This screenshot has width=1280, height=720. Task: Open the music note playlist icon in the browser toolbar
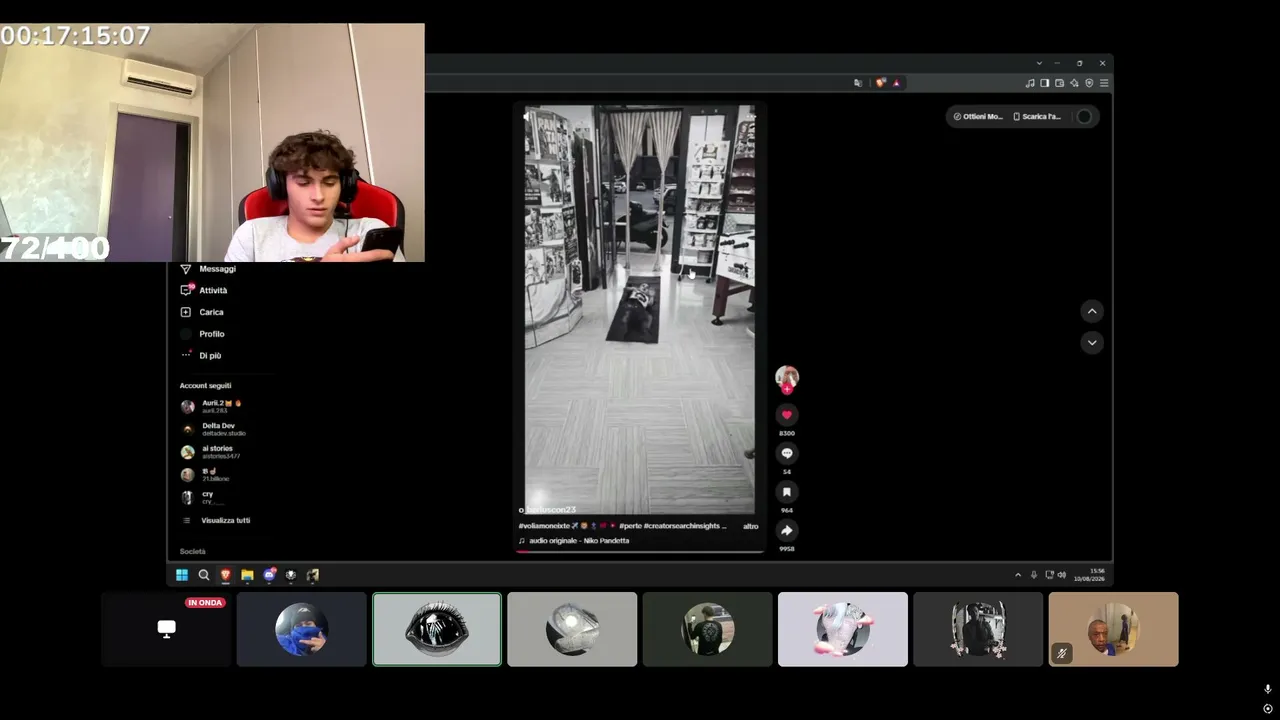tap(1030, 83)
